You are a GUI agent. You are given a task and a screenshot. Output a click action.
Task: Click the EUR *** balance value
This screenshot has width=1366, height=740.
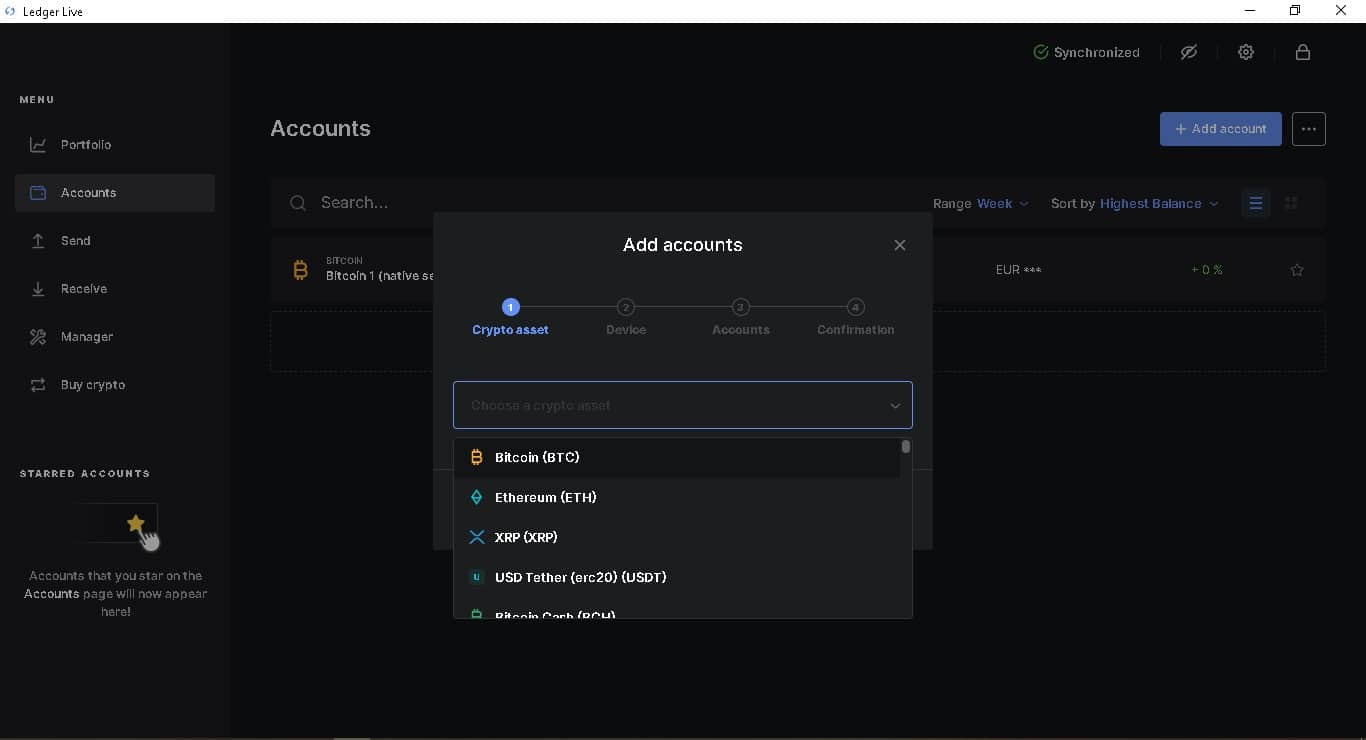coord(1019,270)
